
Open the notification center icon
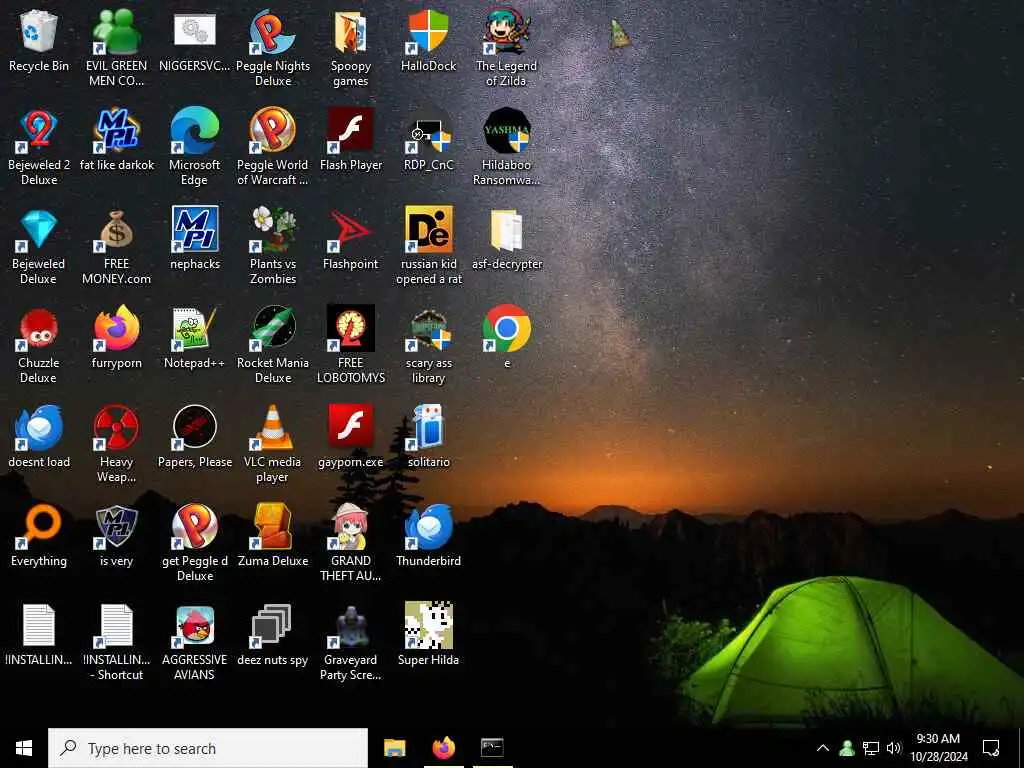pyautogui.click(x=991, y=748)
